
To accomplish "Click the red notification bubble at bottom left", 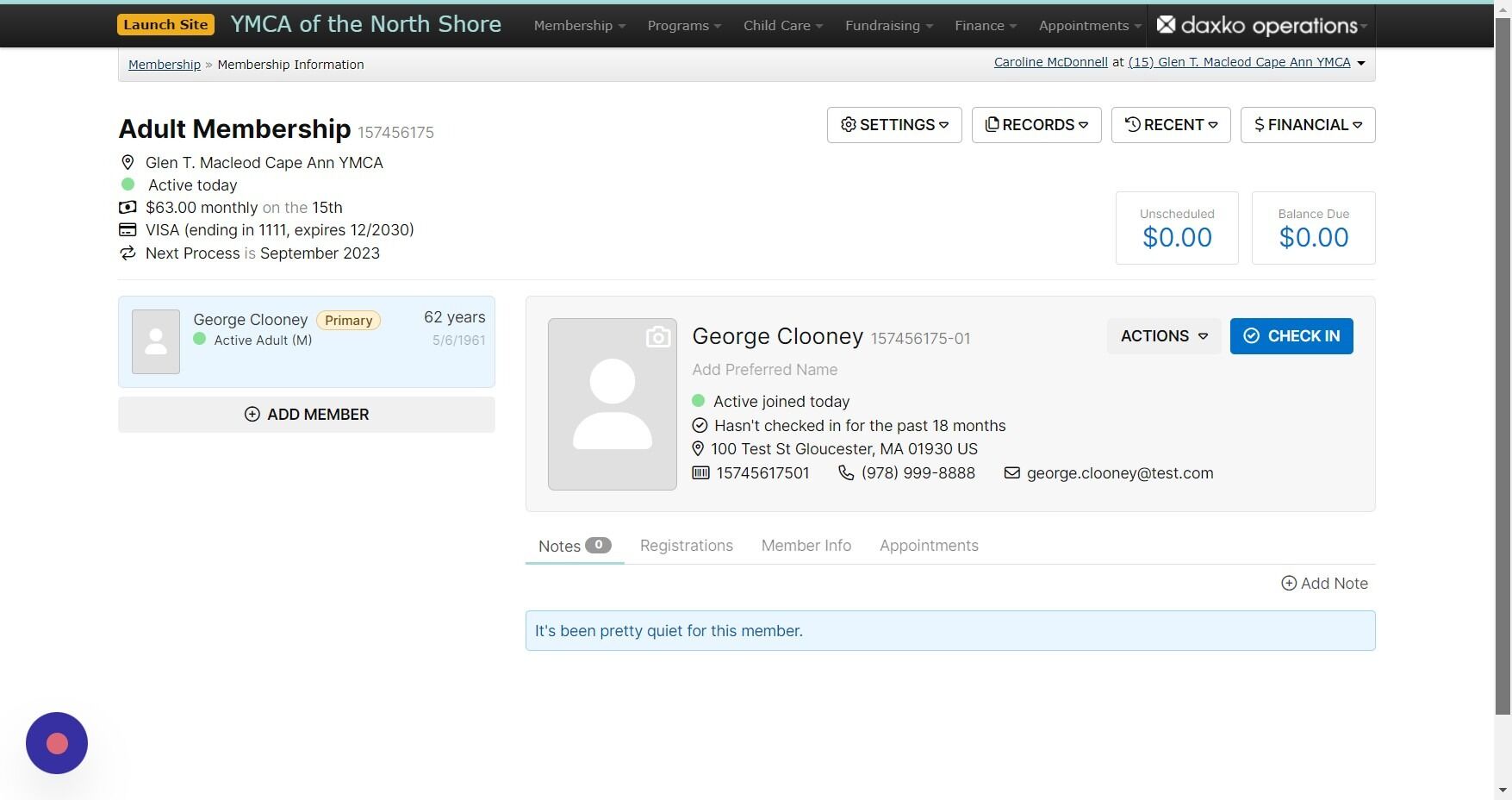I will (56, 743).
